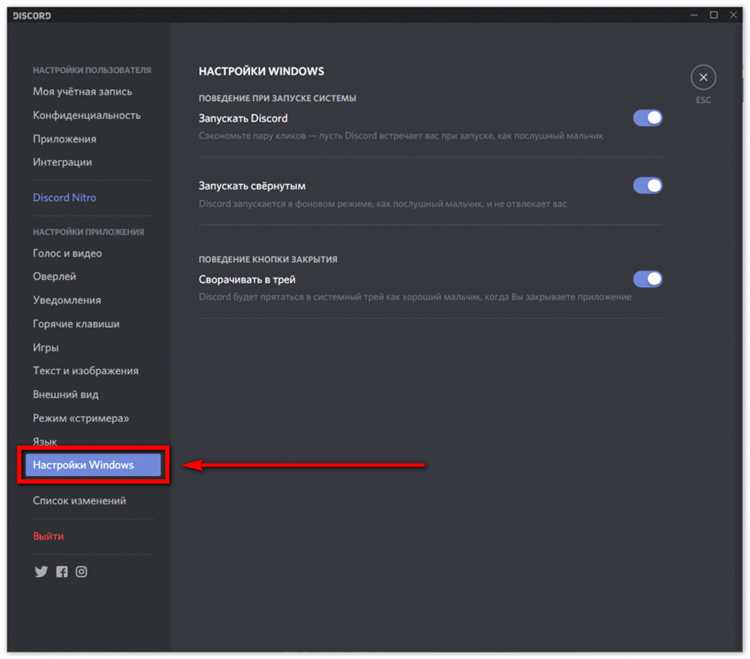
Task: Open Discord's Twitter page icon
Action: (x=41, y=571)
